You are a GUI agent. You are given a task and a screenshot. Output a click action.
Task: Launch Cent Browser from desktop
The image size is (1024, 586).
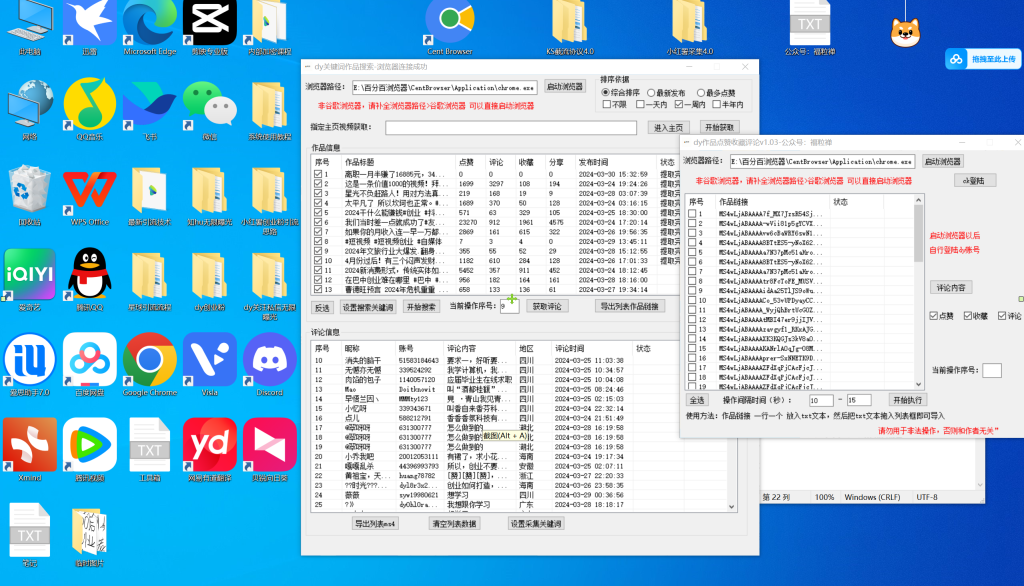click(x=449, y=22)
